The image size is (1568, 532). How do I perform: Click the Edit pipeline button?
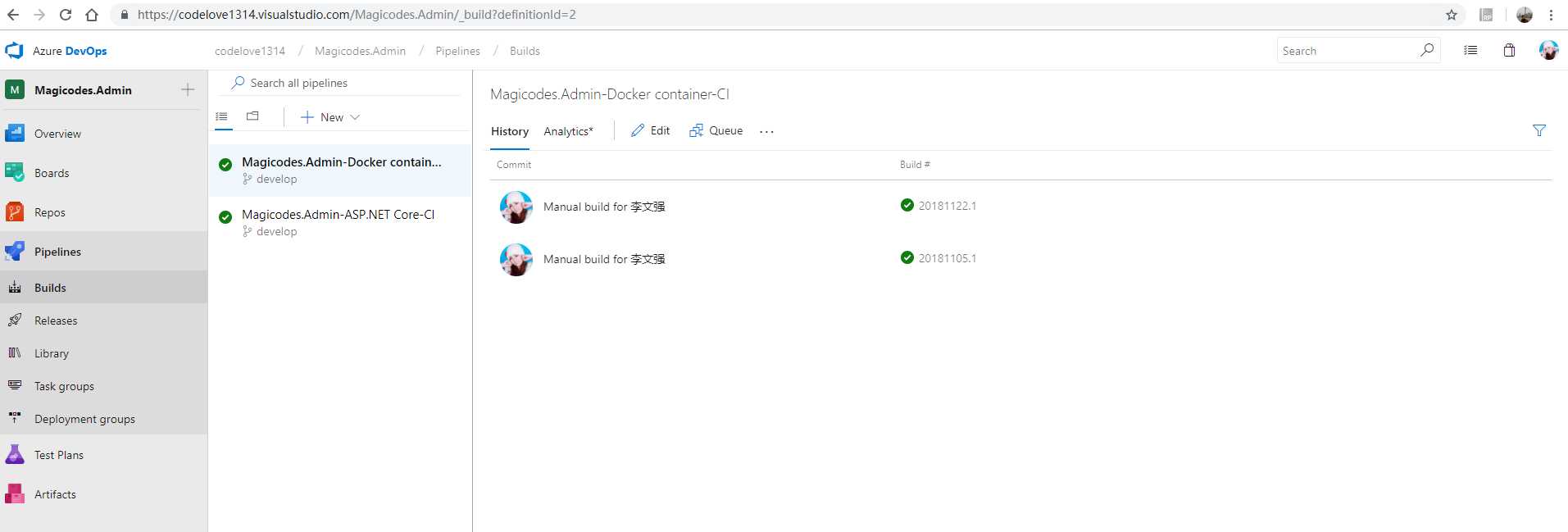650,130
